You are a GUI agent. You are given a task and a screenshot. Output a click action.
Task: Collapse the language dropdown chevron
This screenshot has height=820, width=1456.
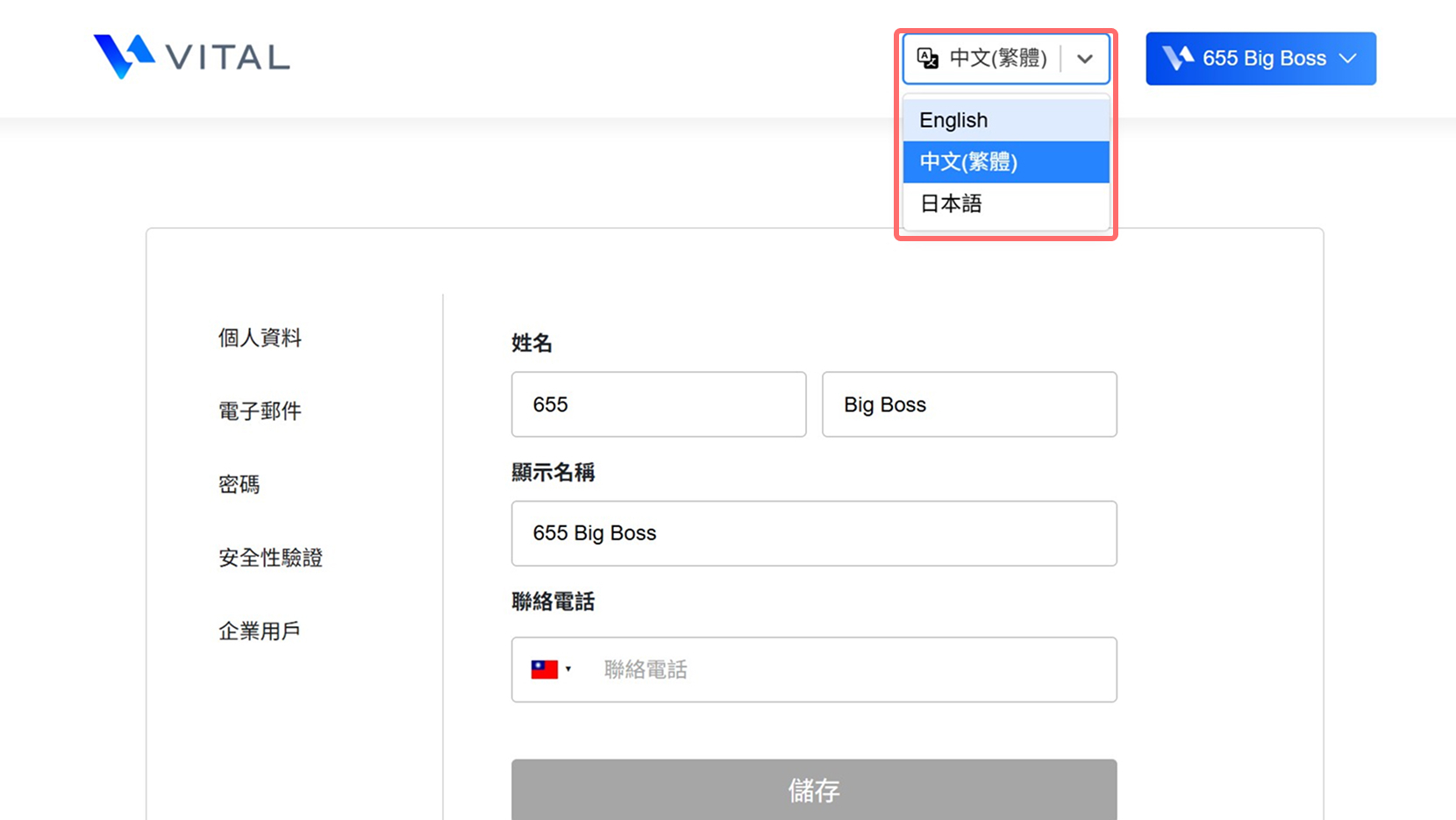click(x=1085, y=59)
